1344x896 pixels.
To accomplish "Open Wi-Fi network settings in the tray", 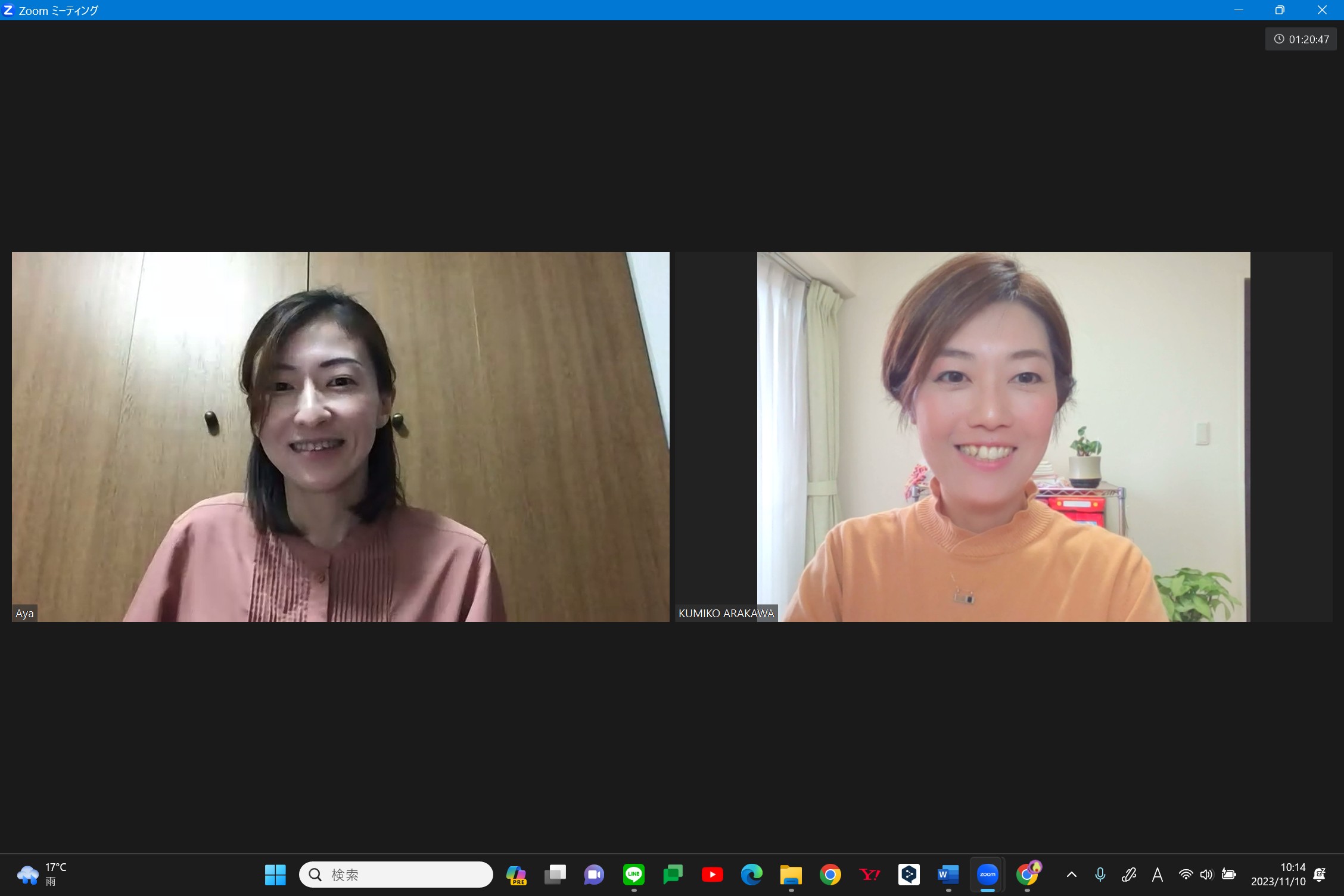I will tap(1186, 875).
